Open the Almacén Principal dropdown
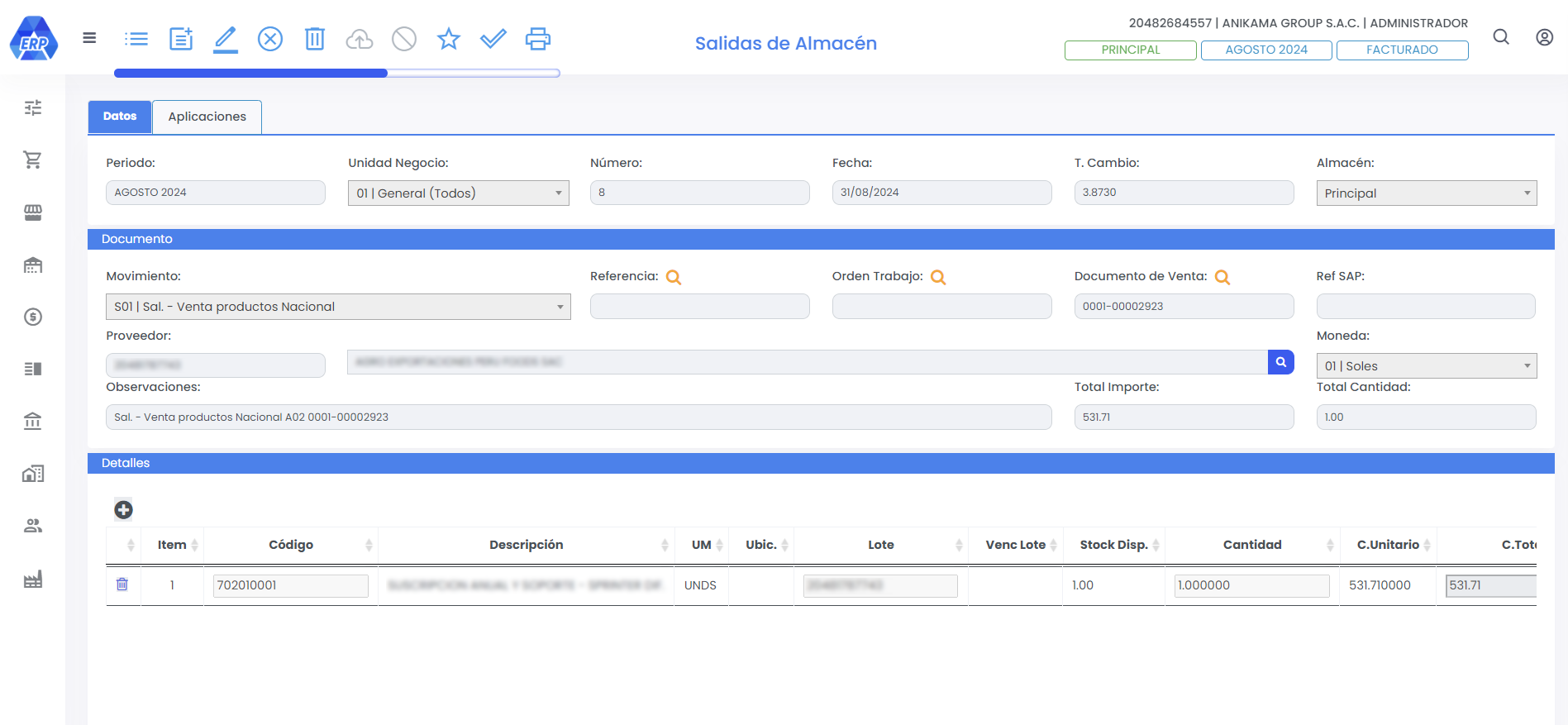Screen dimensions: 1568x725 [1427, 193]
